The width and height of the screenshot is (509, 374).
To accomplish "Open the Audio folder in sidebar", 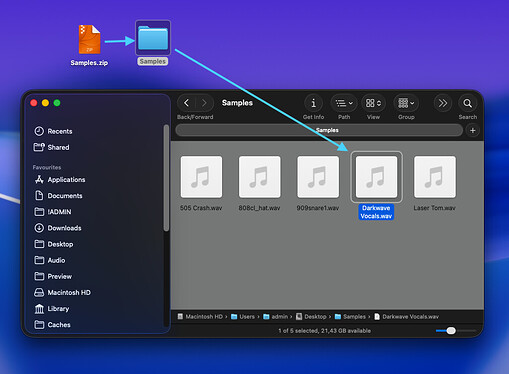I will (x=50, y=260).
